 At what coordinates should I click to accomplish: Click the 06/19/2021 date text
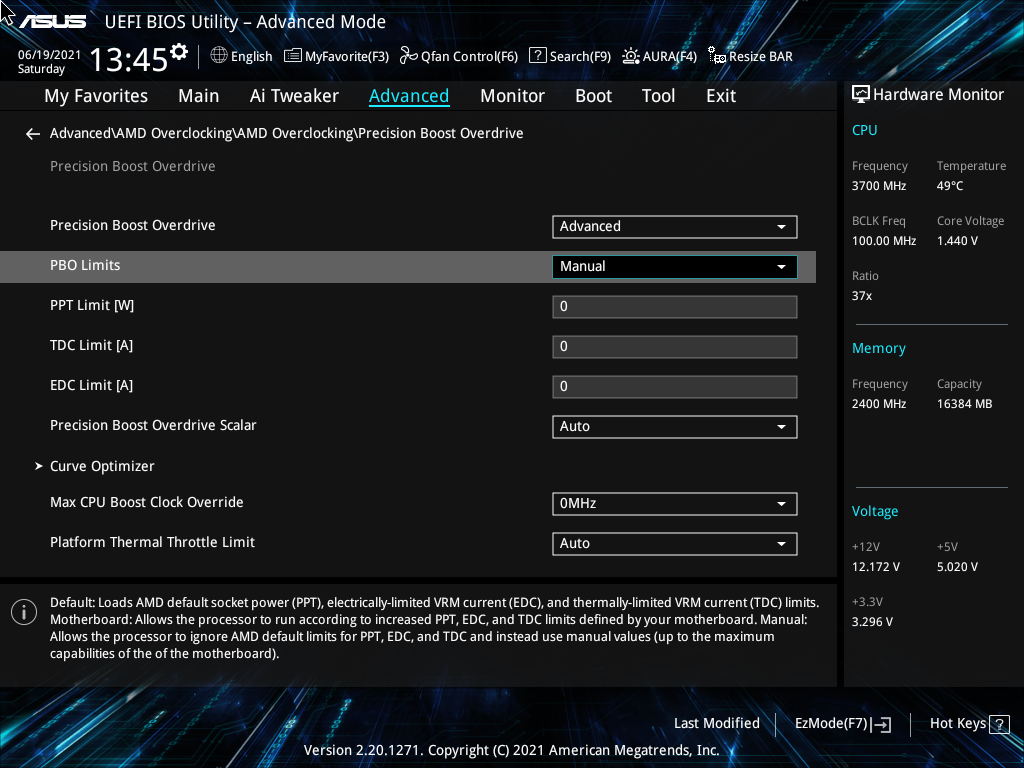tap(49, 55)
